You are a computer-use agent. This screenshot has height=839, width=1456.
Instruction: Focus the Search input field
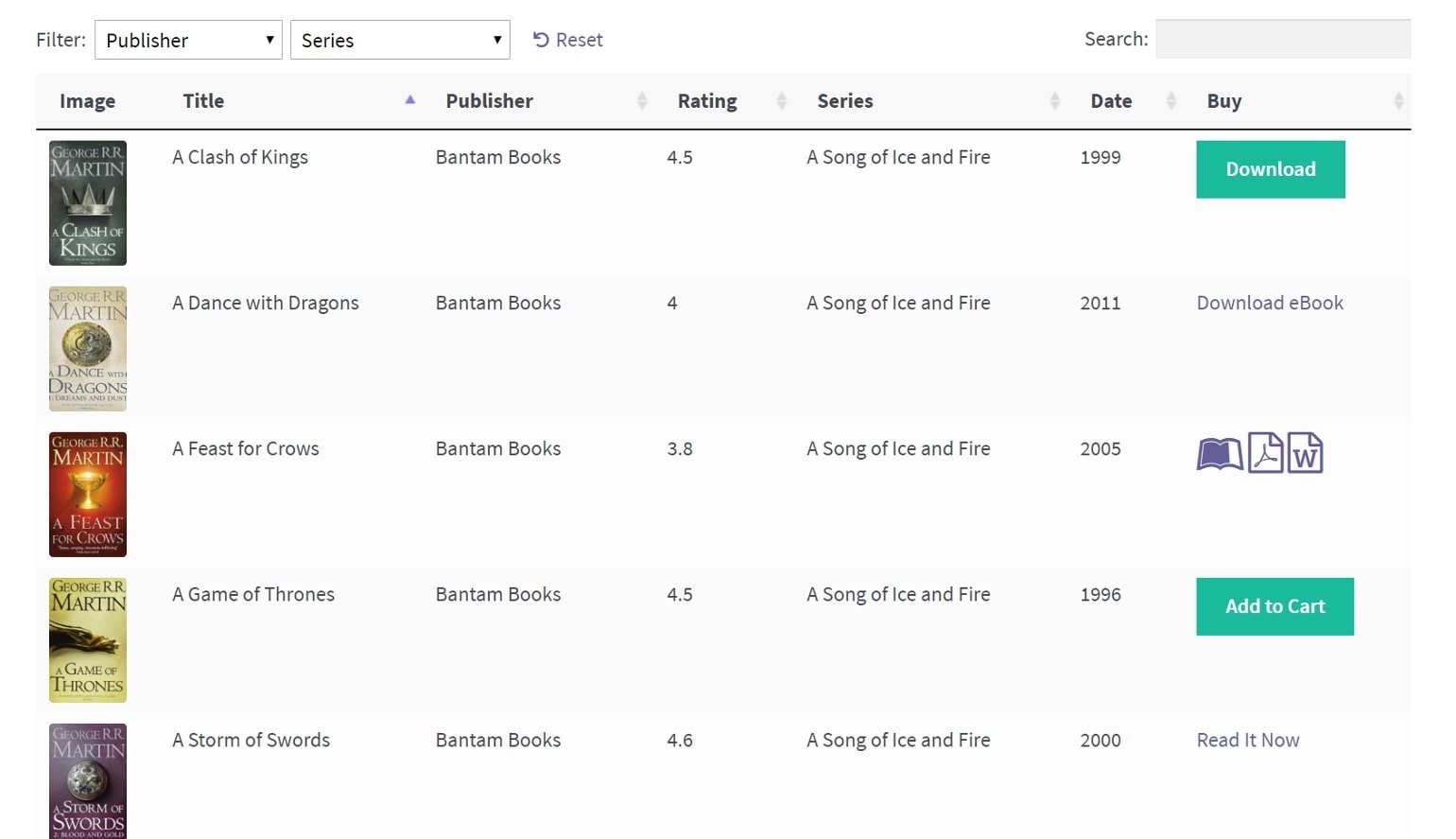pyautogui.click(x=1282, y=40)
